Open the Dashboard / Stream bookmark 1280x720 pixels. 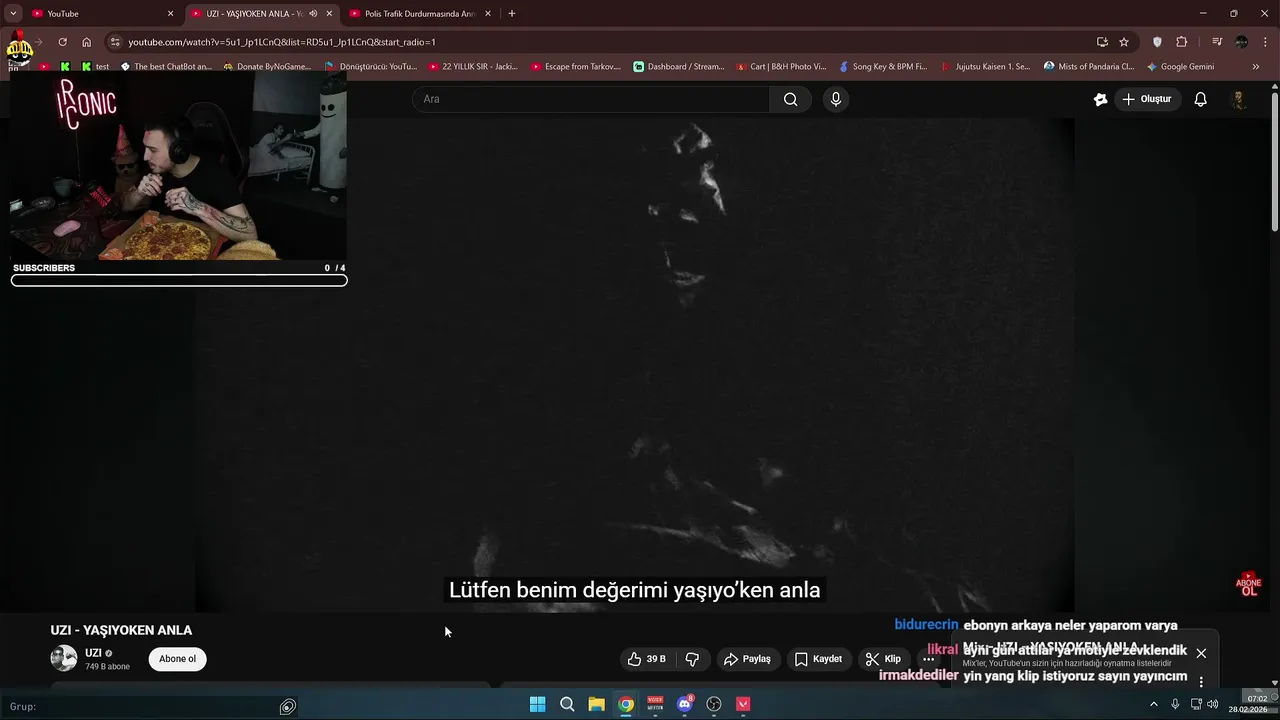679,67
